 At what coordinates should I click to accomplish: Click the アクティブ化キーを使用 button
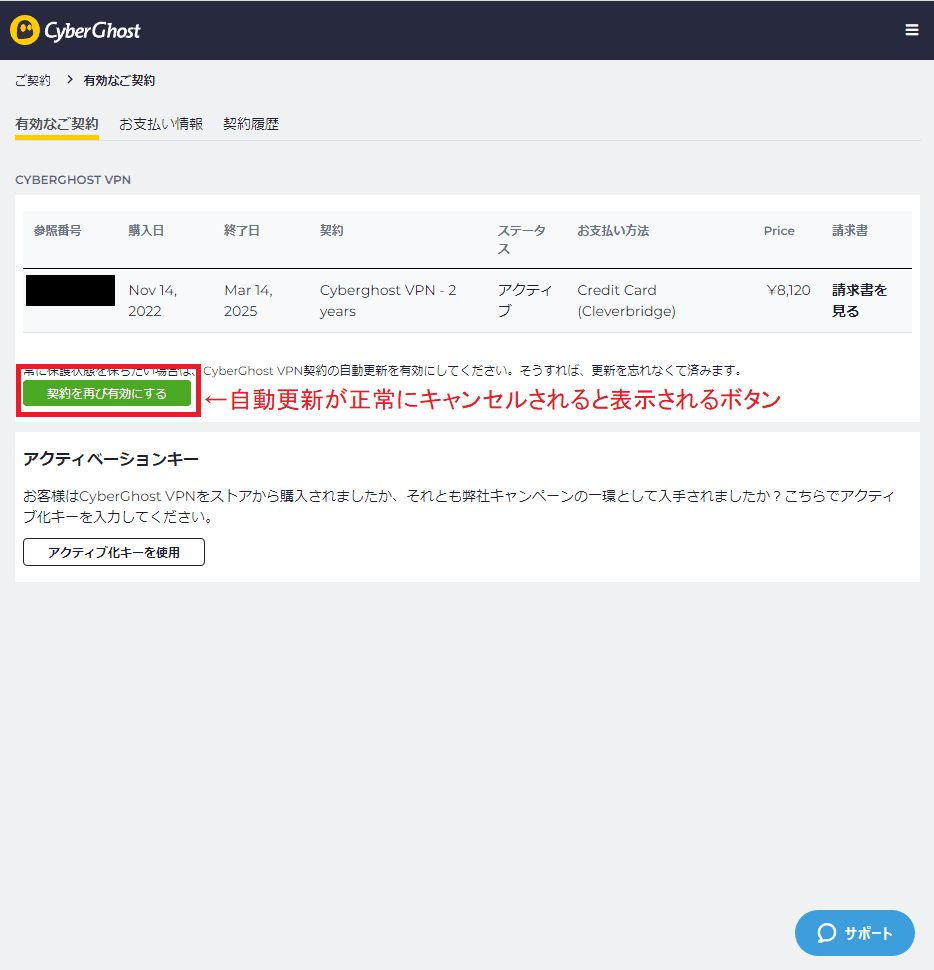coord(114,552)
